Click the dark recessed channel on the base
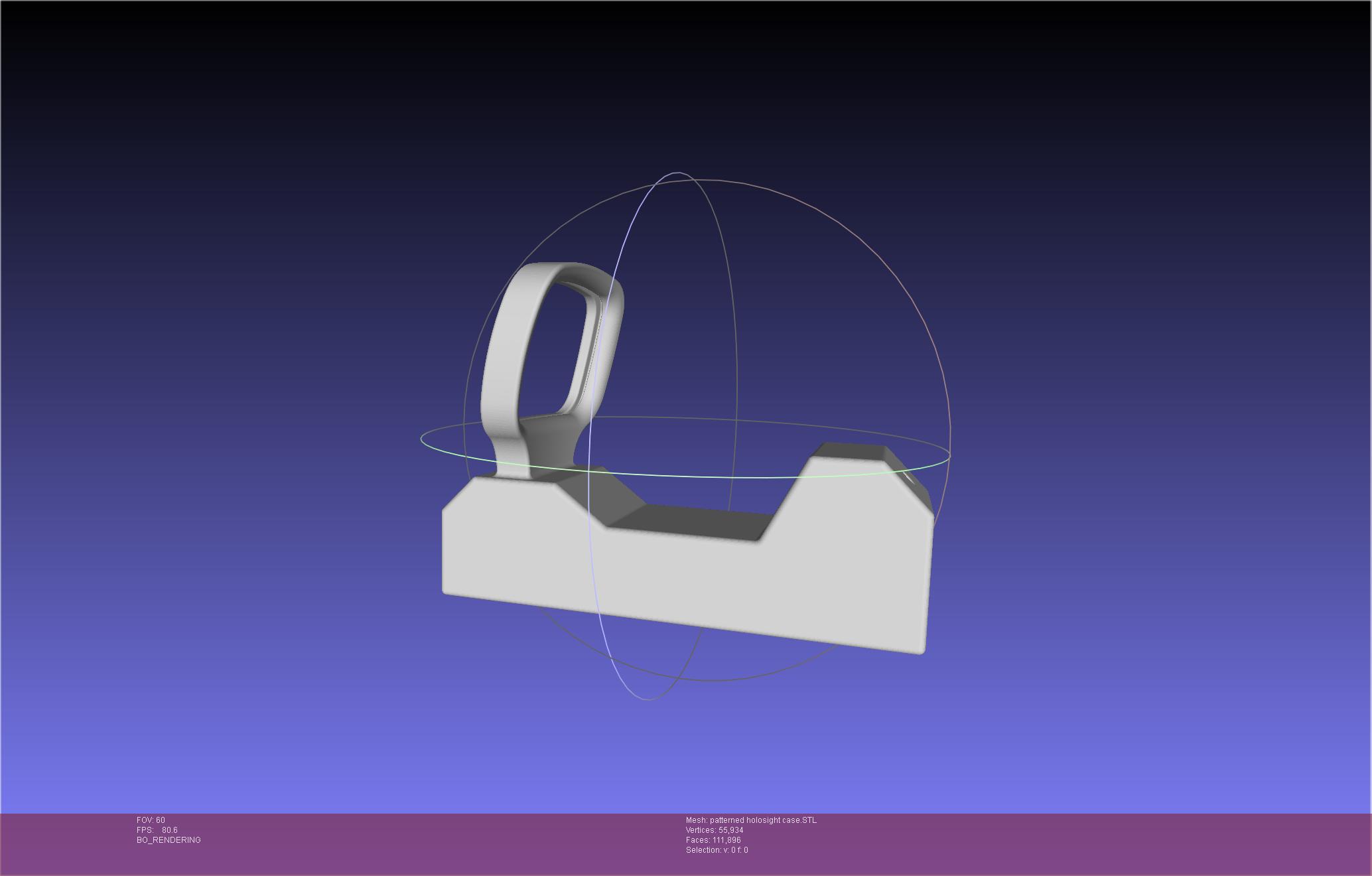 click(x=690, y=521)
